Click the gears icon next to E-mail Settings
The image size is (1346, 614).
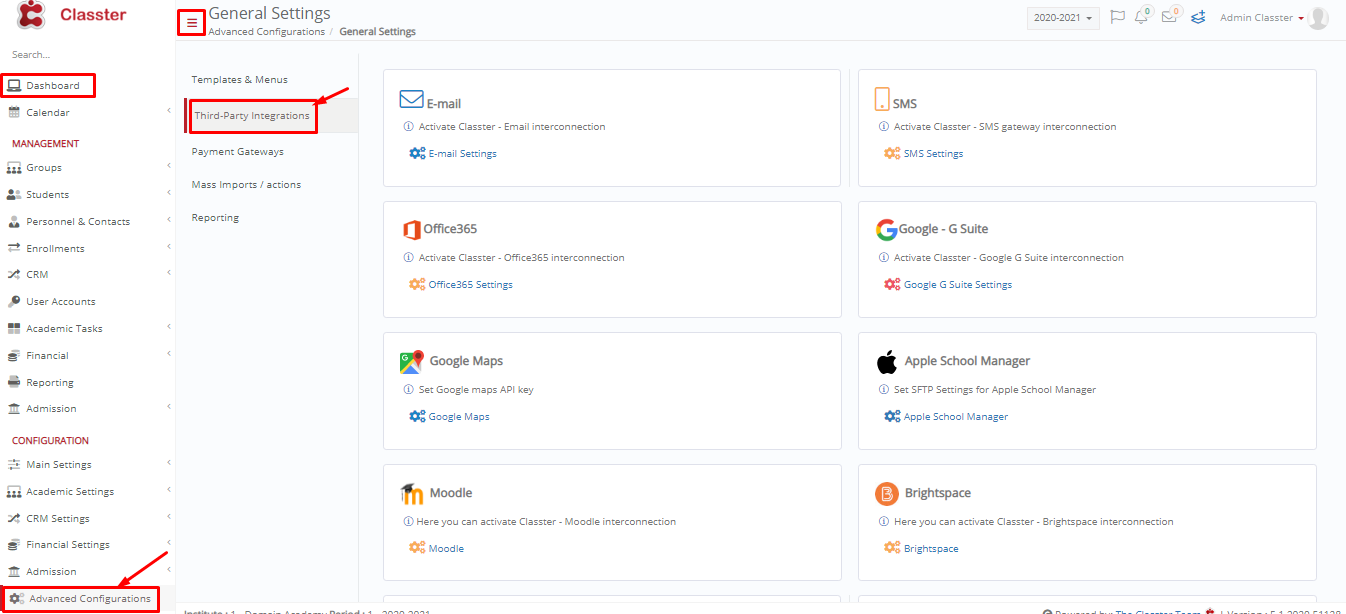click(x=417, y=154)
